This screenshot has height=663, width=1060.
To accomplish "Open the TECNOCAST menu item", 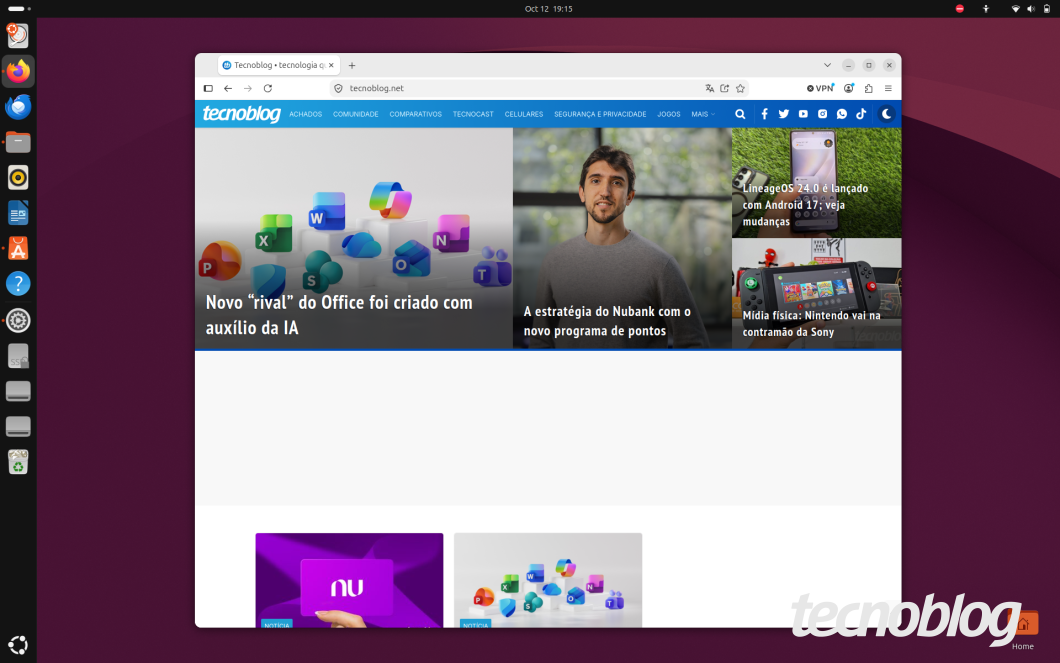I will [x=473, y=114].
